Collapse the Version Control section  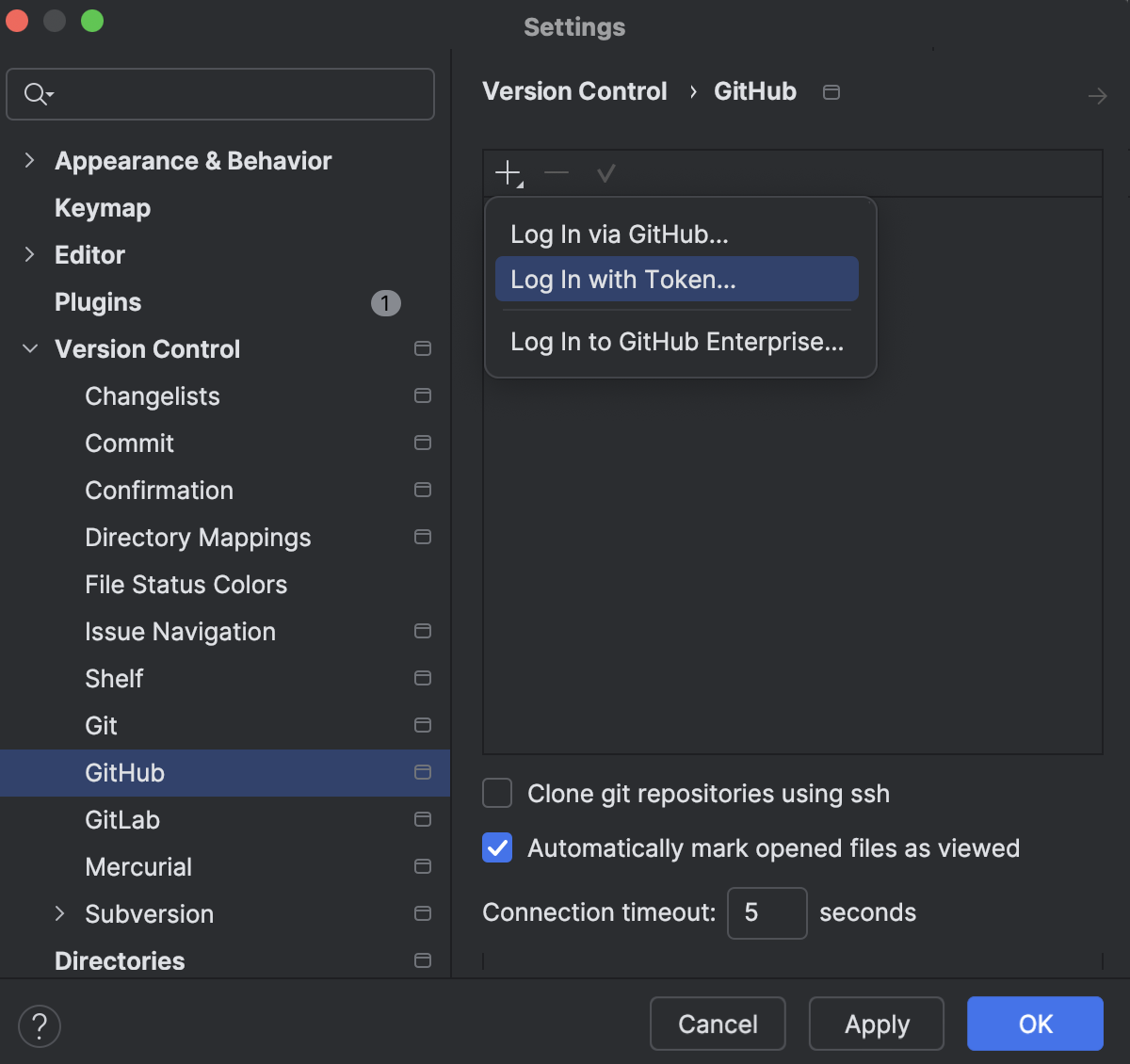29,348
